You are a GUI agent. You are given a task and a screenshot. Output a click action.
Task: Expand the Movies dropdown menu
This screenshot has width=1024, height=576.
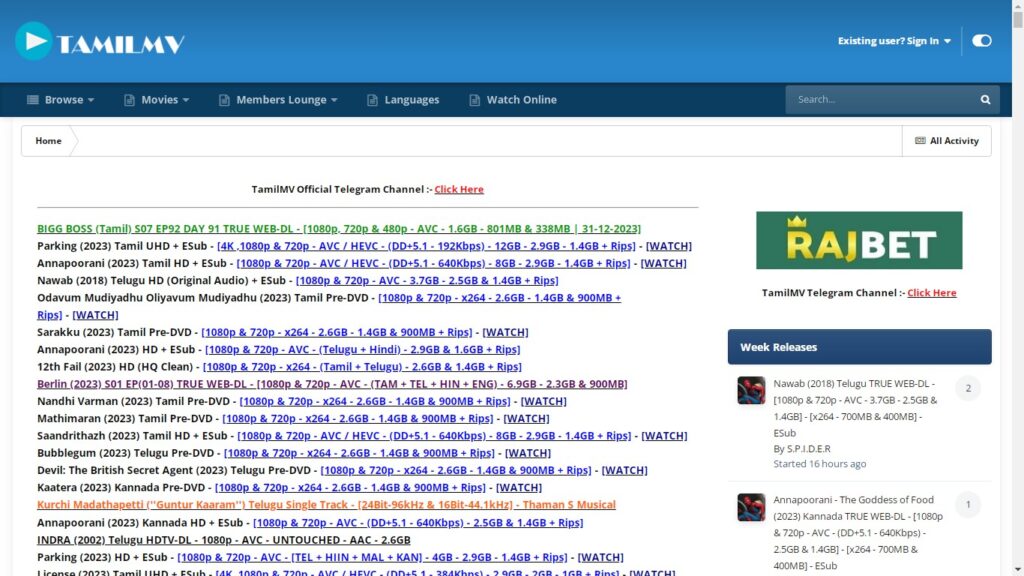159,100
